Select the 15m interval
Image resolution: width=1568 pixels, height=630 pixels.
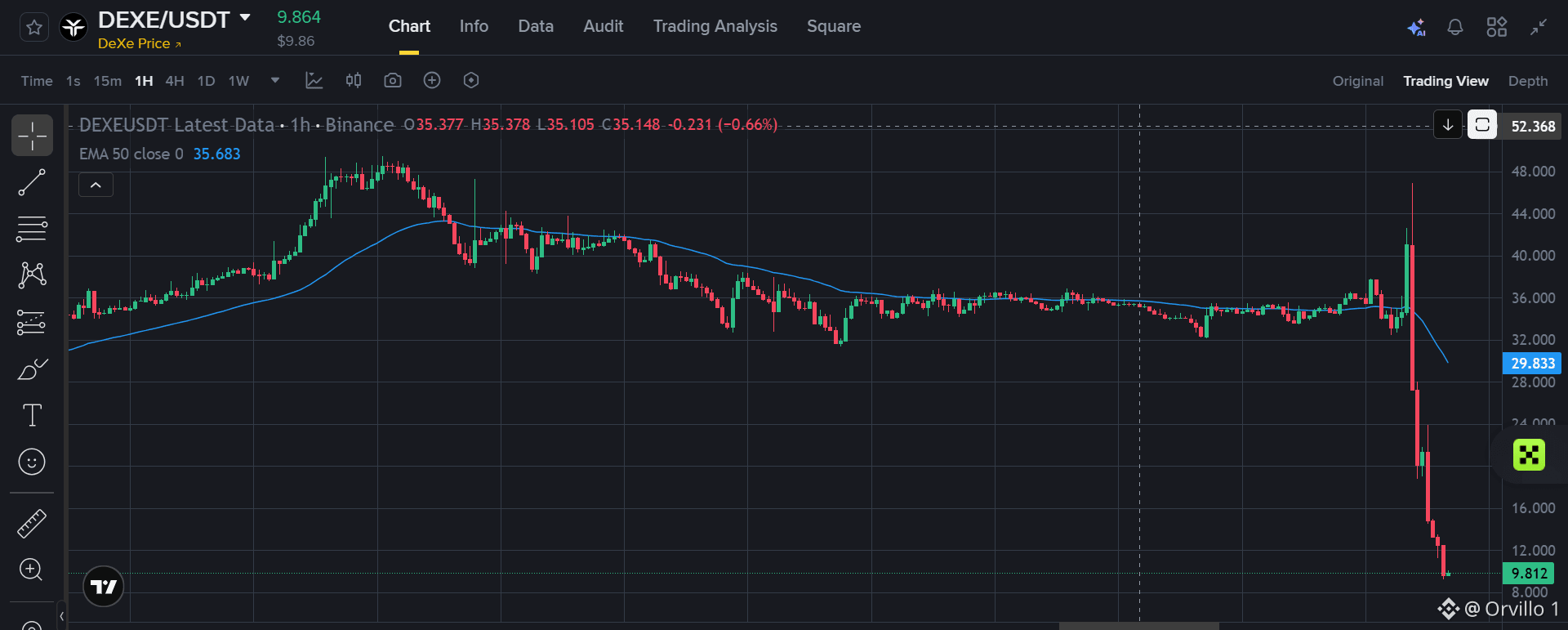(108, 81)
